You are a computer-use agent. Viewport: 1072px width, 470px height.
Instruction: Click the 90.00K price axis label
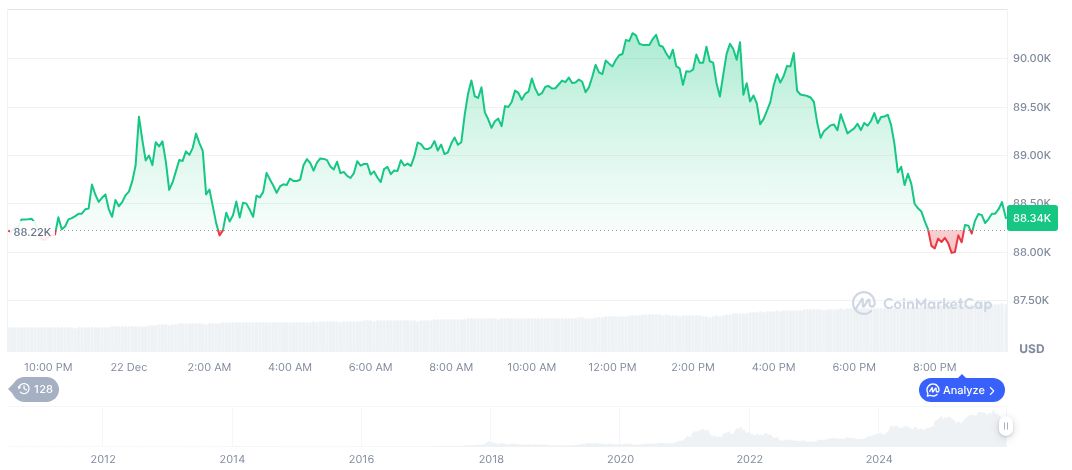click(1032, 59)
